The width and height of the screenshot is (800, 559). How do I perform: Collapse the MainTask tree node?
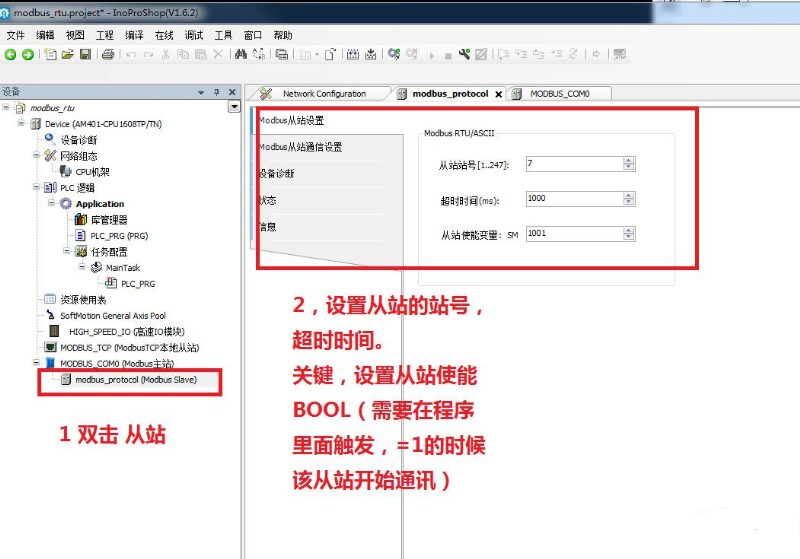click(x=82, y=267)
